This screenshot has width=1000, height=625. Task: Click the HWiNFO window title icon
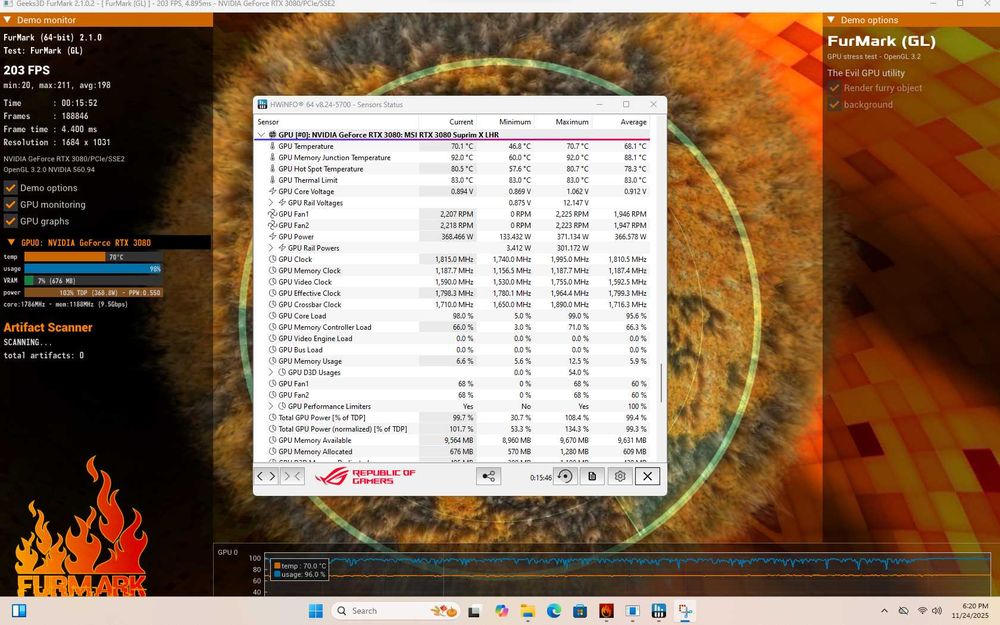(x=262, y=105)
